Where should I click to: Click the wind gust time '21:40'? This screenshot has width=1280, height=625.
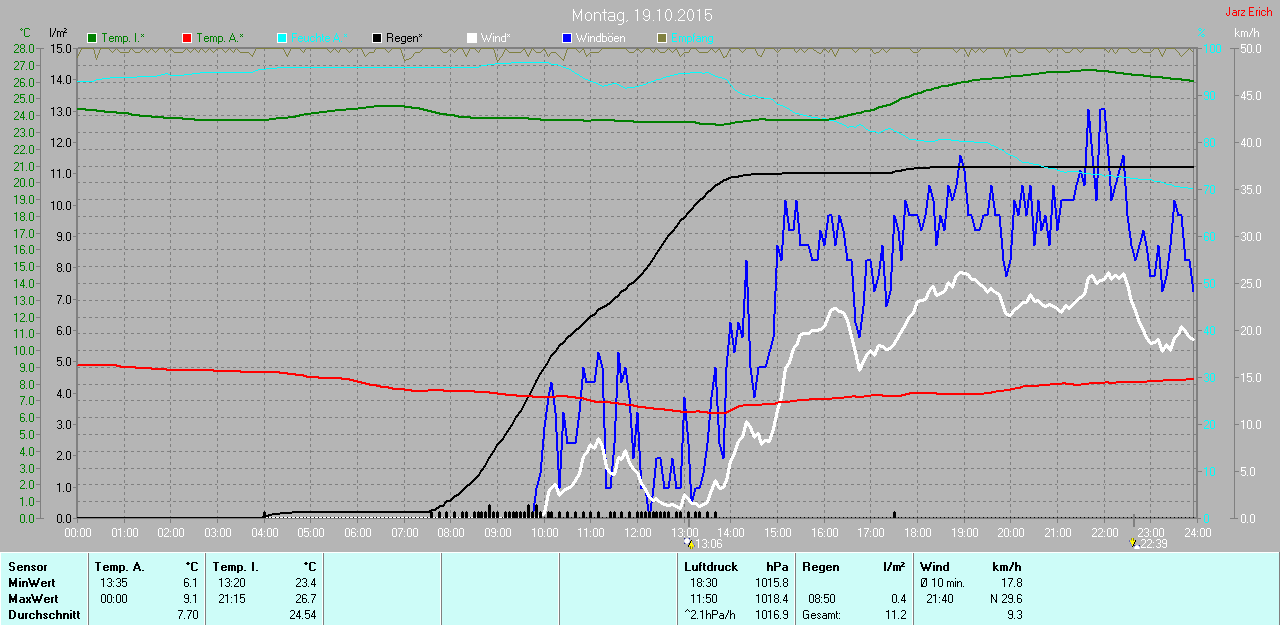coord(940,599)
